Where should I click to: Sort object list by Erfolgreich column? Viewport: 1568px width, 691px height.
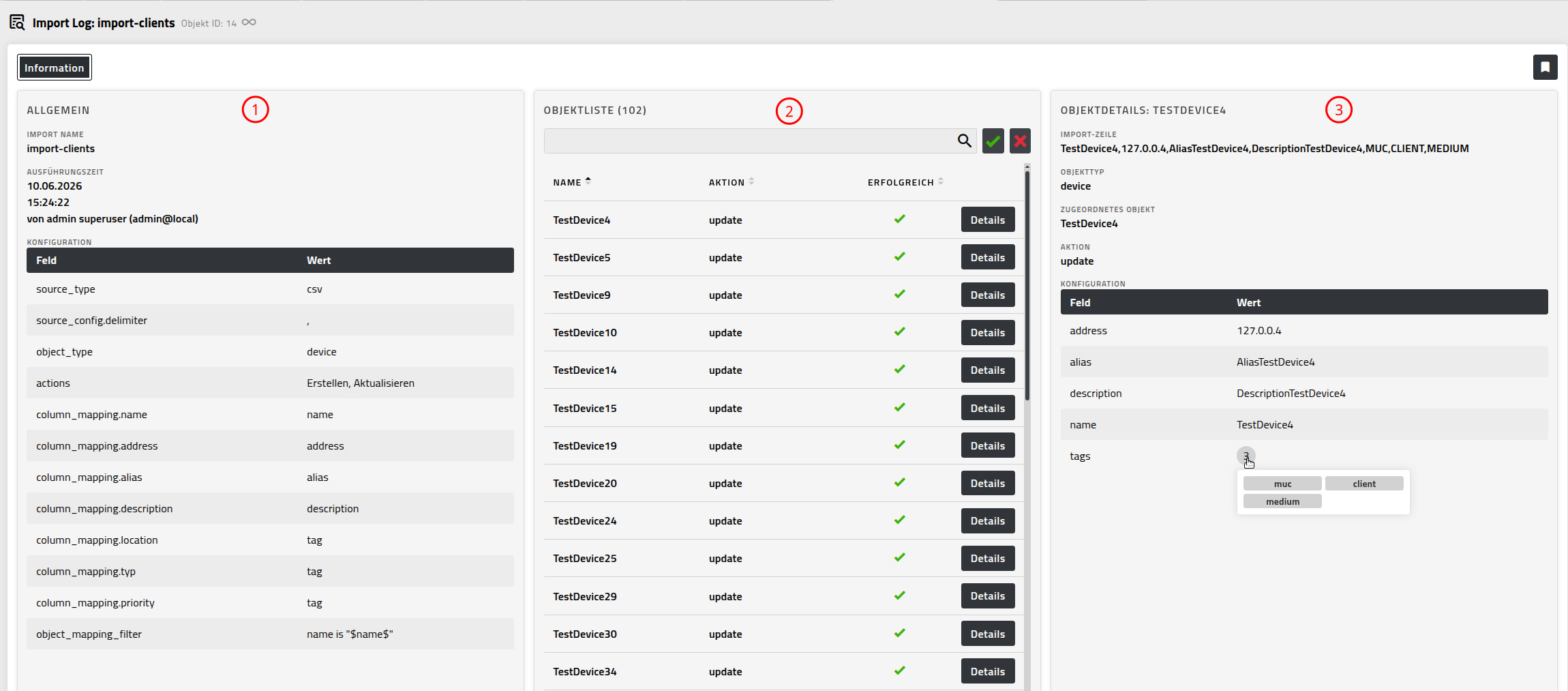click(905, 182)
